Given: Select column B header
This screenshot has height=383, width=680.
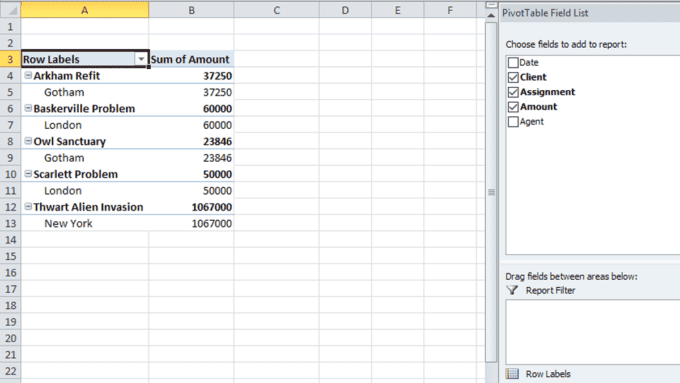Looking at the screenshot, I should pos(191,10).
